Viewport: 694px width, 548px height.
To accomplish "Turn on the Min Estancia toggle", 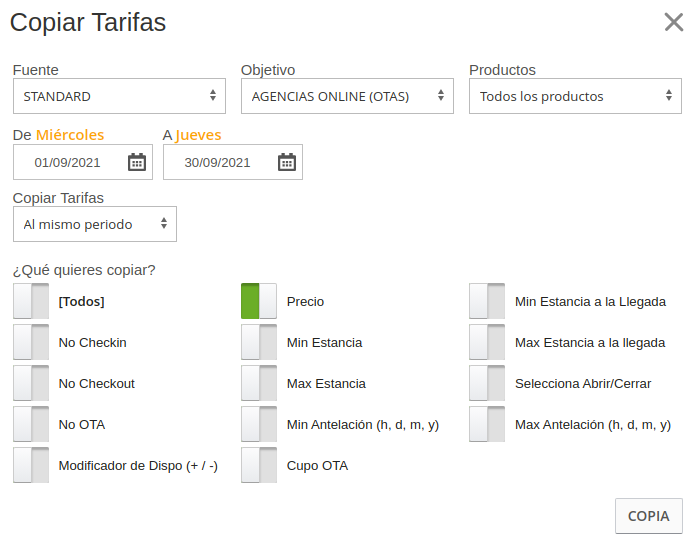I will 259,342.
